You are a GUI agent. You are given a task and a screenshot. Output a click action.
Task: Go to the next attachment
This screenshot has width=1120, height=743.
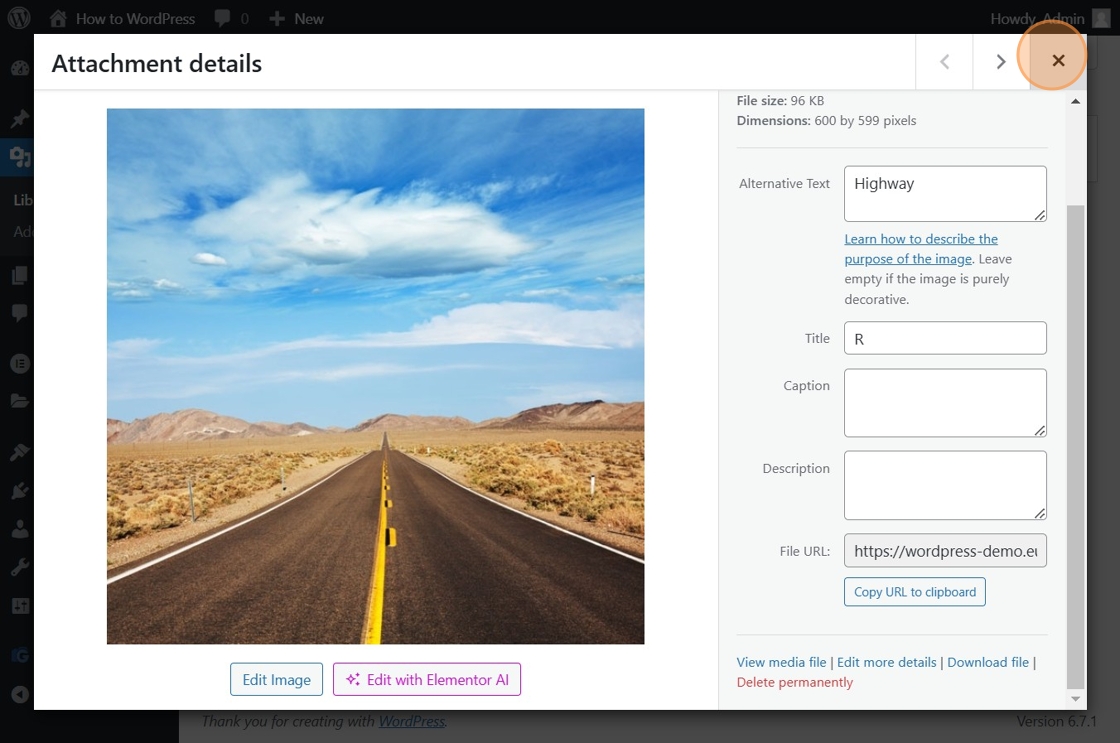pos(1001,61)
